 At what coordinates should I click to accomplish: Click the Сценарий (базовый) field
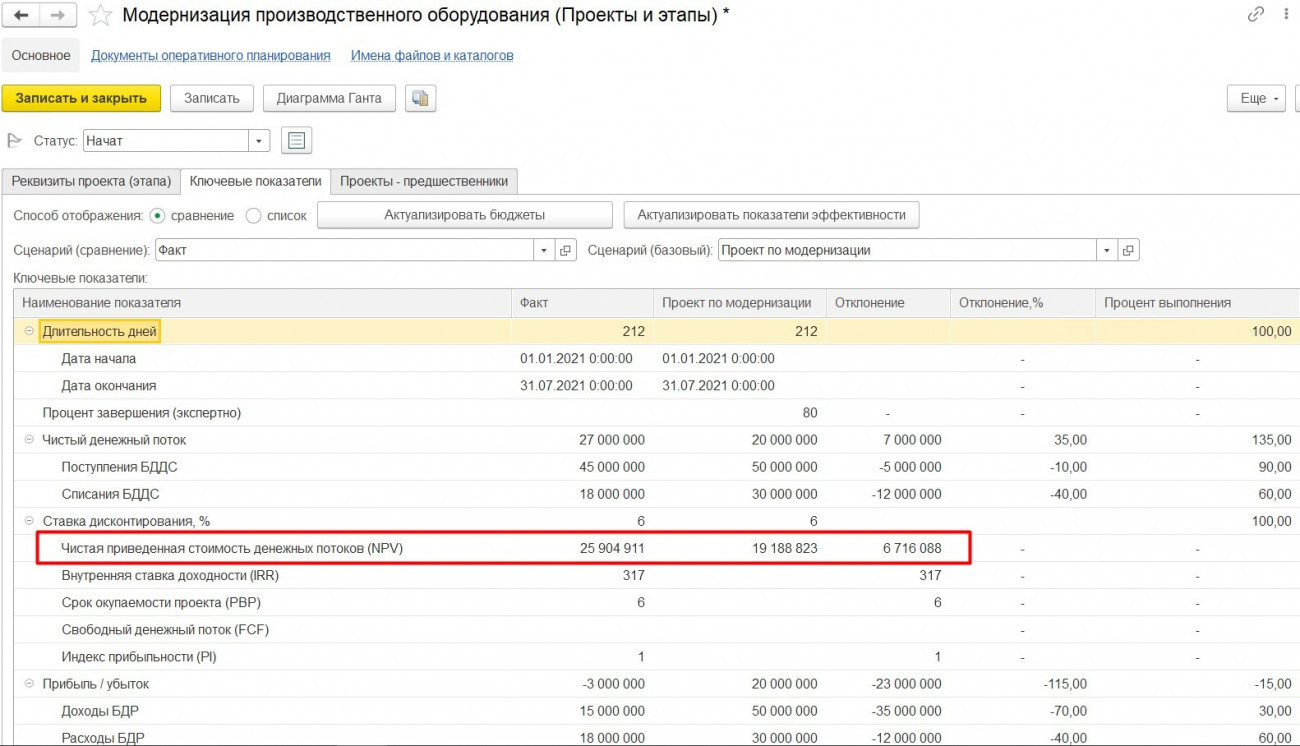[907, 250]
